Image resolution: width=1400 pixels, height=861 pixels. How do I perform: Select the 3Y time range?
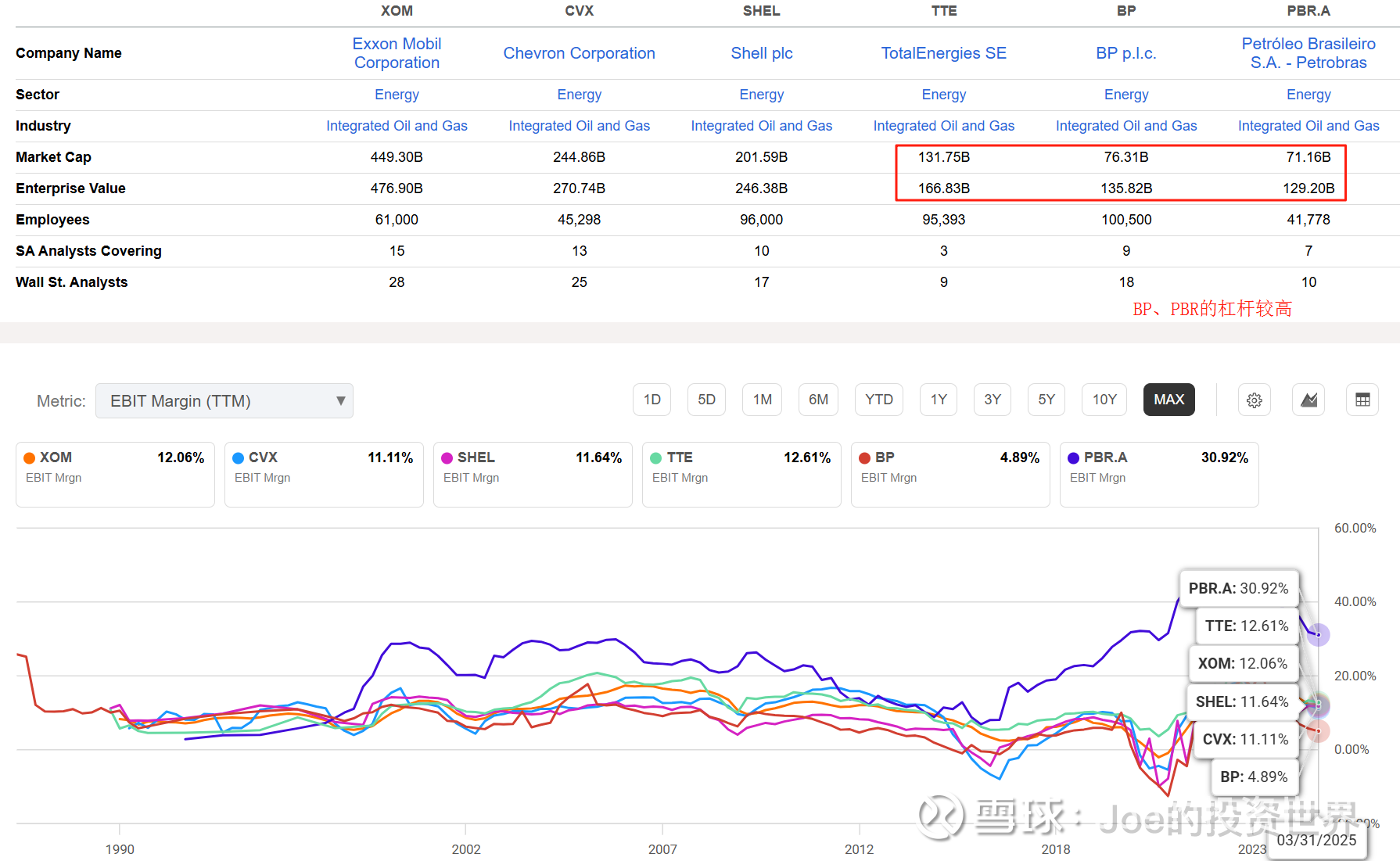pos(993,400)
